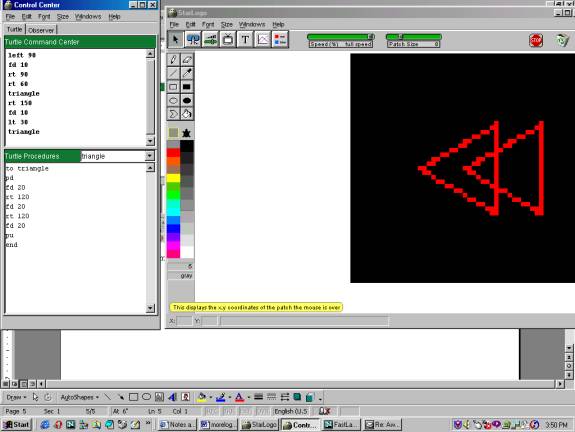Image resolution: width=575 pixels, height=432 pixels.
Task: Expand the Turtle Procedures triangle dropdown
Action: coord(149,156)
